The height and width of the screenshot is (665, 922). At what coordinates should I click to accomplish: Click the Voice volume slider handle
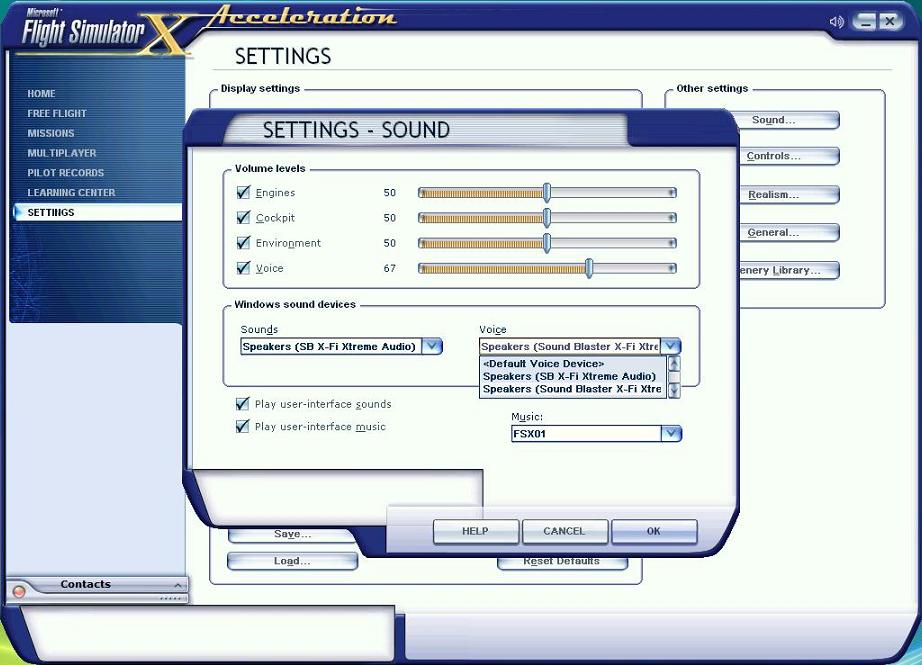tap(589, 268)
